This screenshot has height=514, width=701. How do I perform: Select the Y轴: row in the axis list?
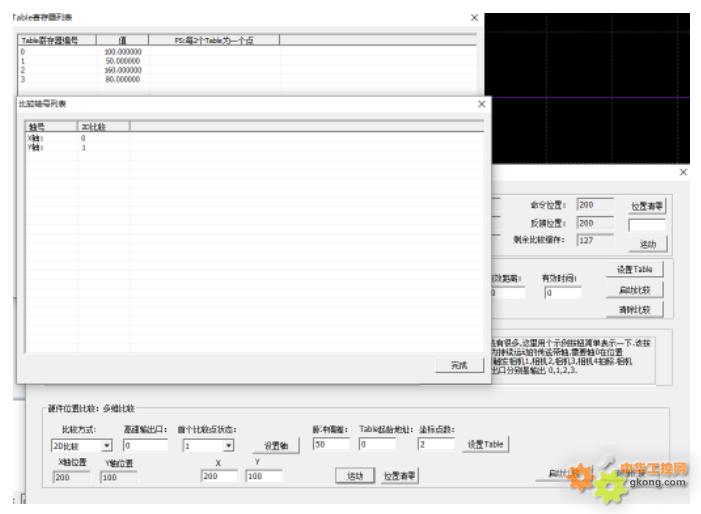click(254, 147)
